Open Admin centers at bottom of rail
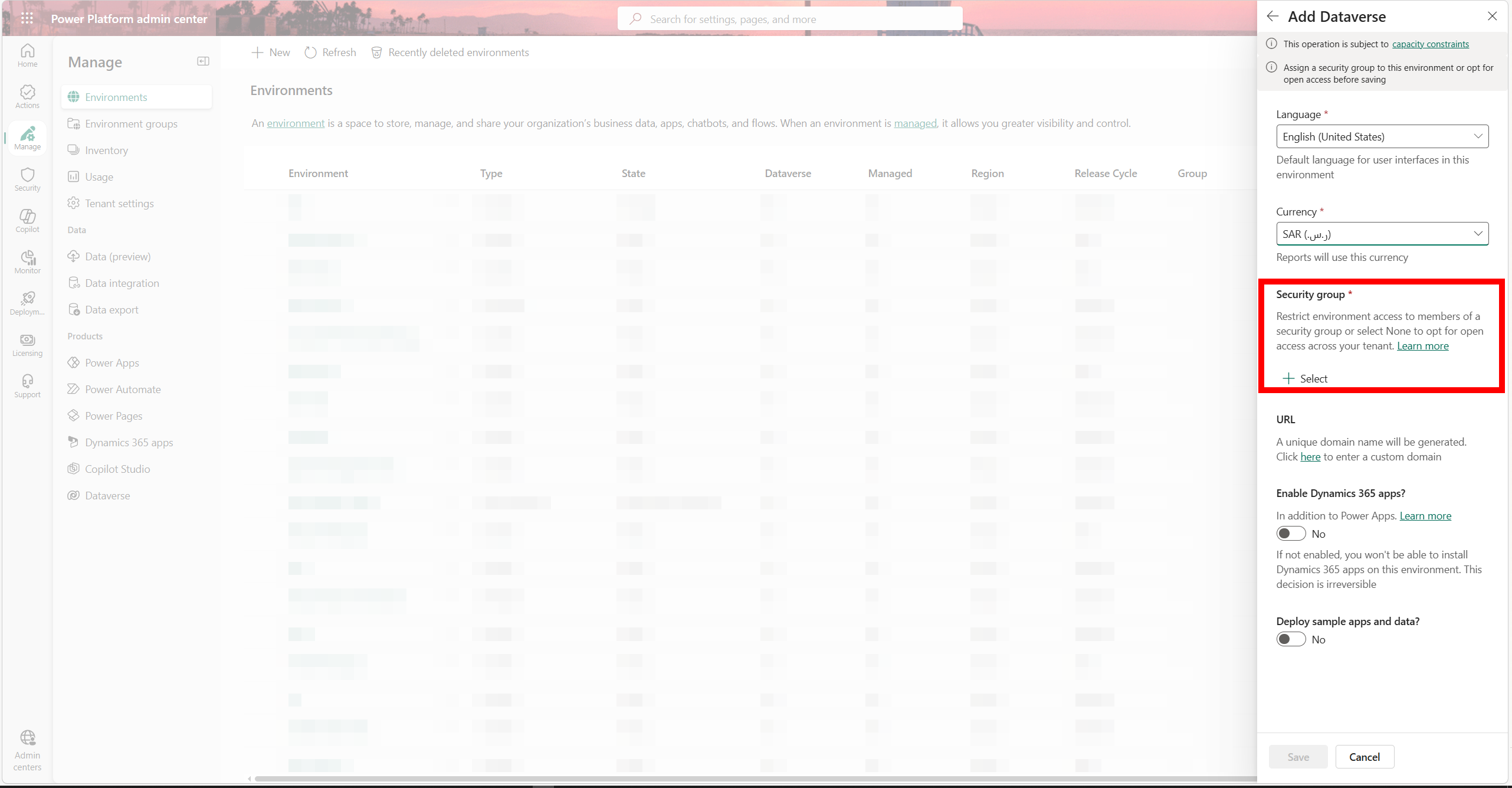 click(27, 751)
